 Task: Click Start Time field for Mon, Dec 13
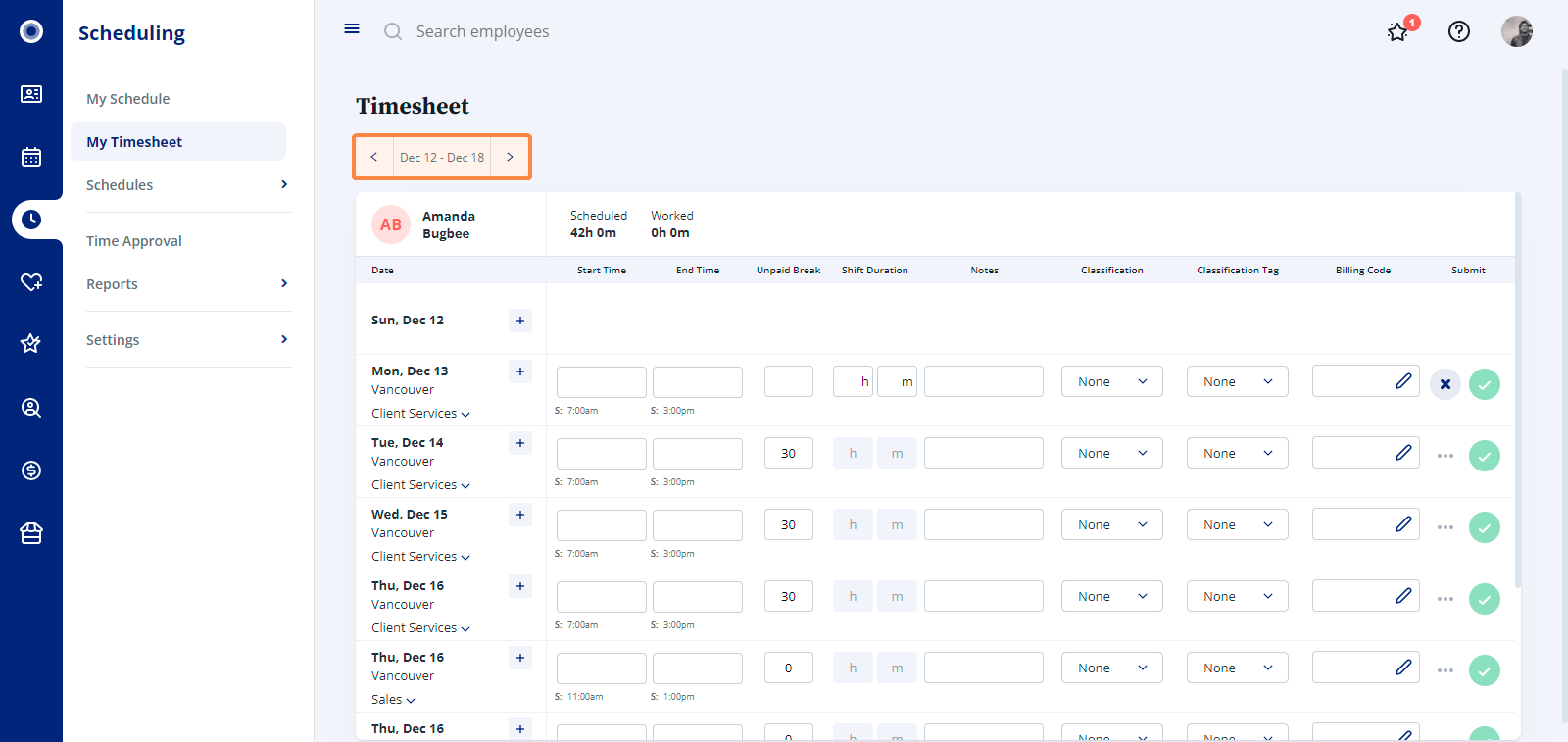pos(601,382)
